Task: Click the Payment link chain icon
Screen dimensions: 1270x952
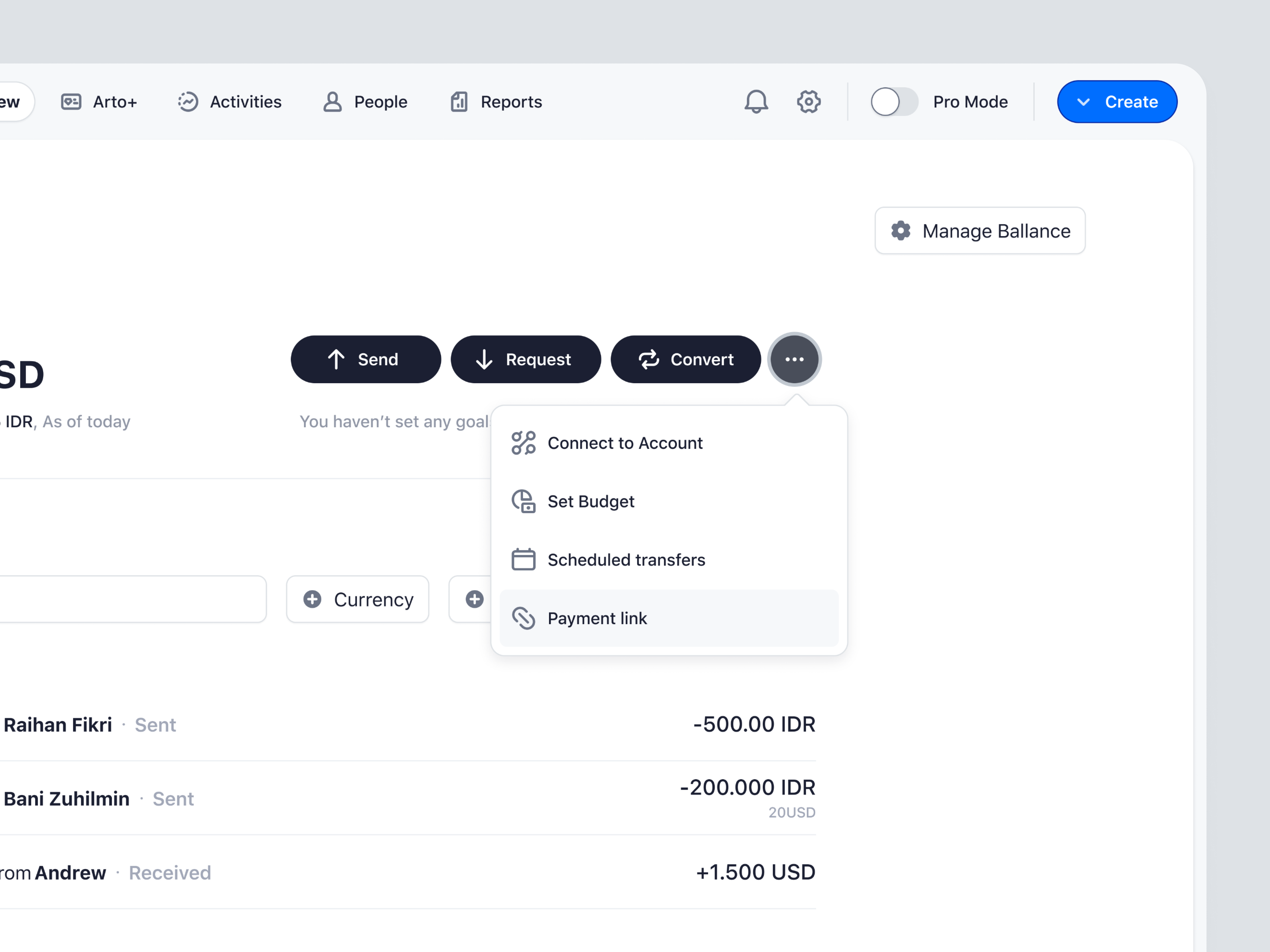Action: coord(523,618)
